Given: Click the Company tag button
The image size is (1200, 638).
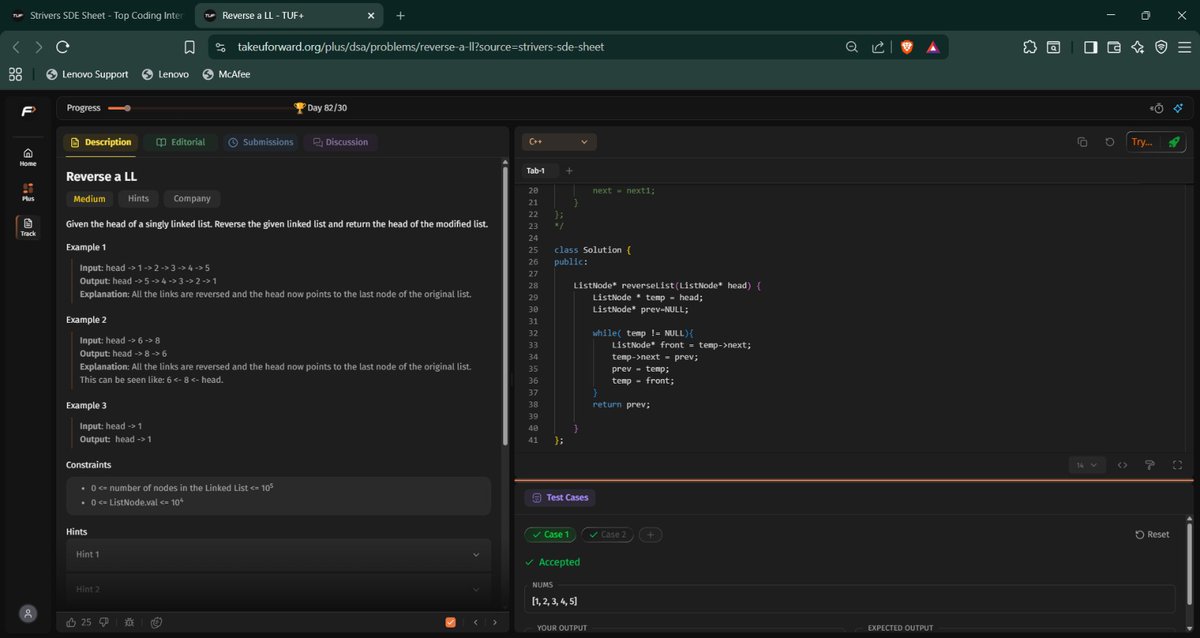Looking at the screenshot, I should tap(192, 198).
